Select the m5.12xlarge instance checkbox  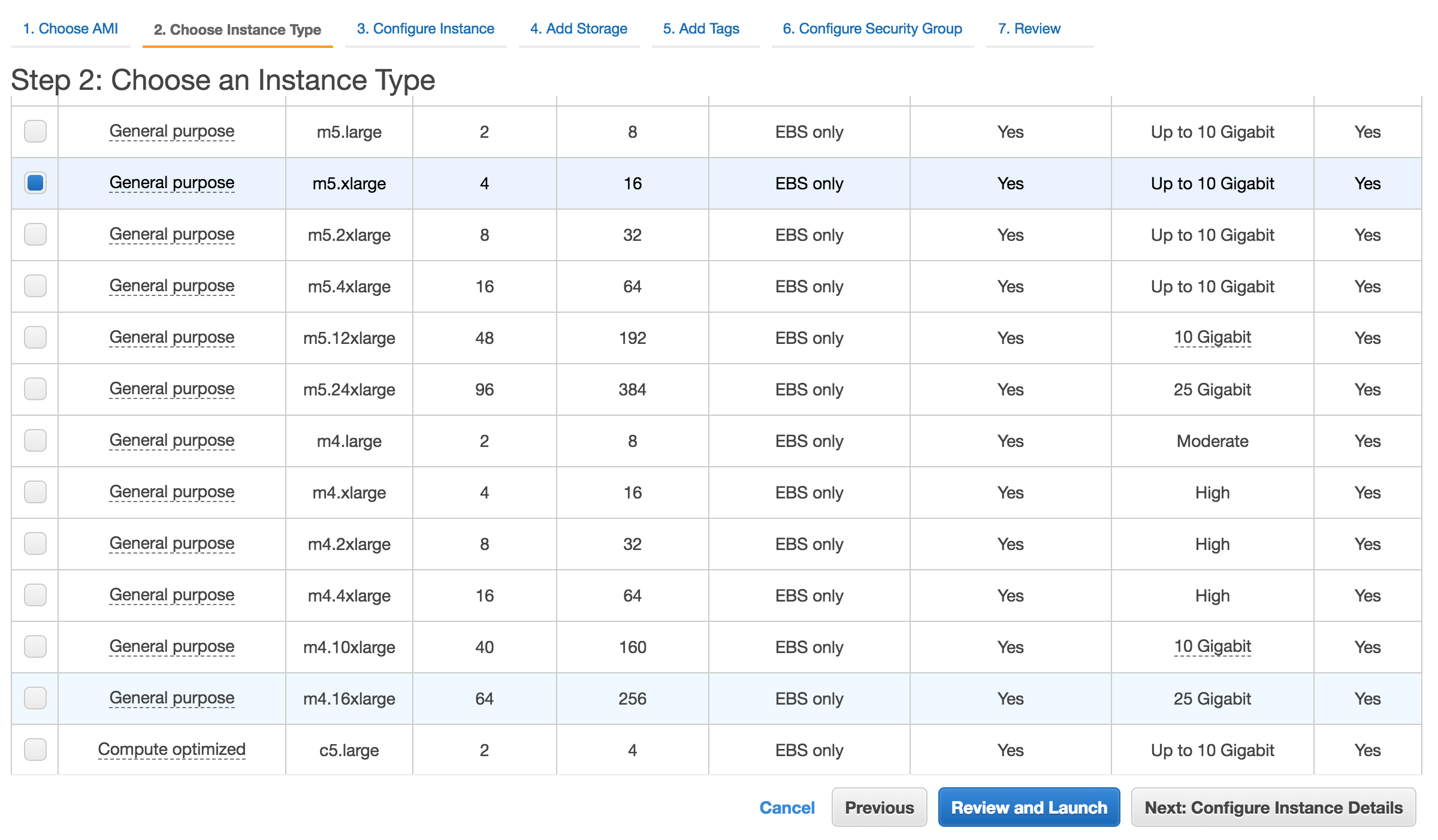click(x=35, y=337)
